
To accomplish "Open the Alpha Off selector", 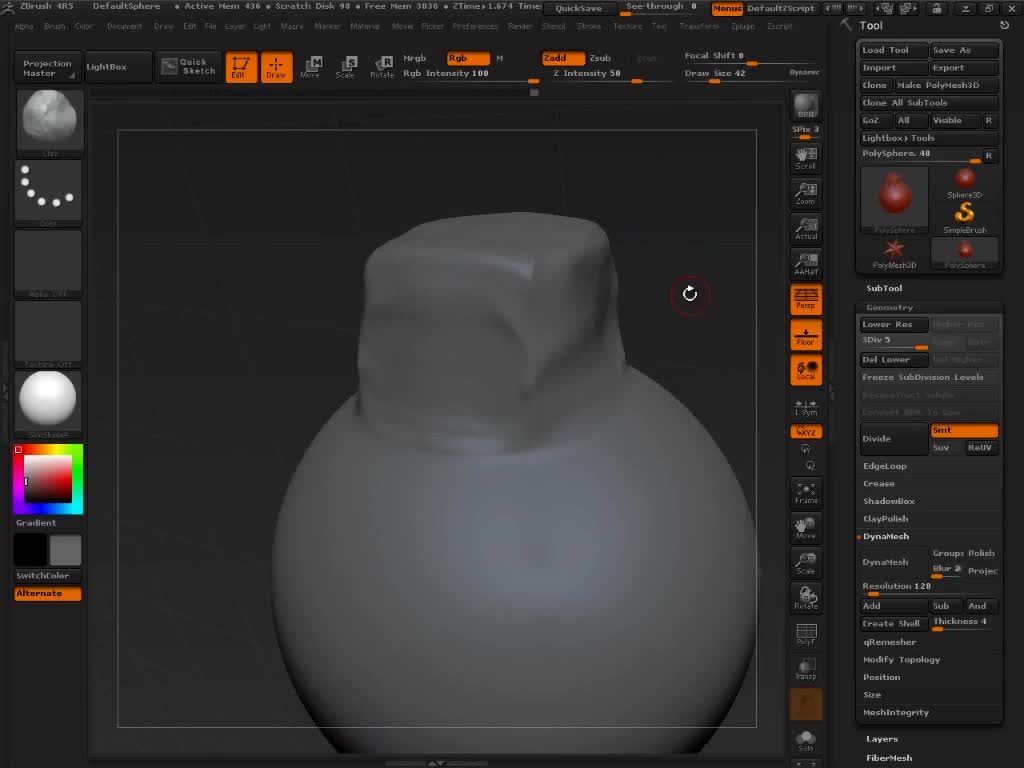I will point(48,264).
